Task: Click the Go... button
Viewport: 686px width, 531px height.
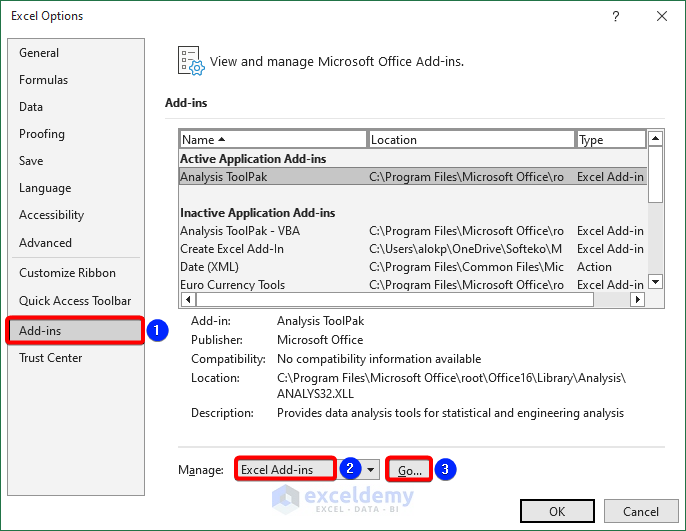Action: tap(410, 469)
